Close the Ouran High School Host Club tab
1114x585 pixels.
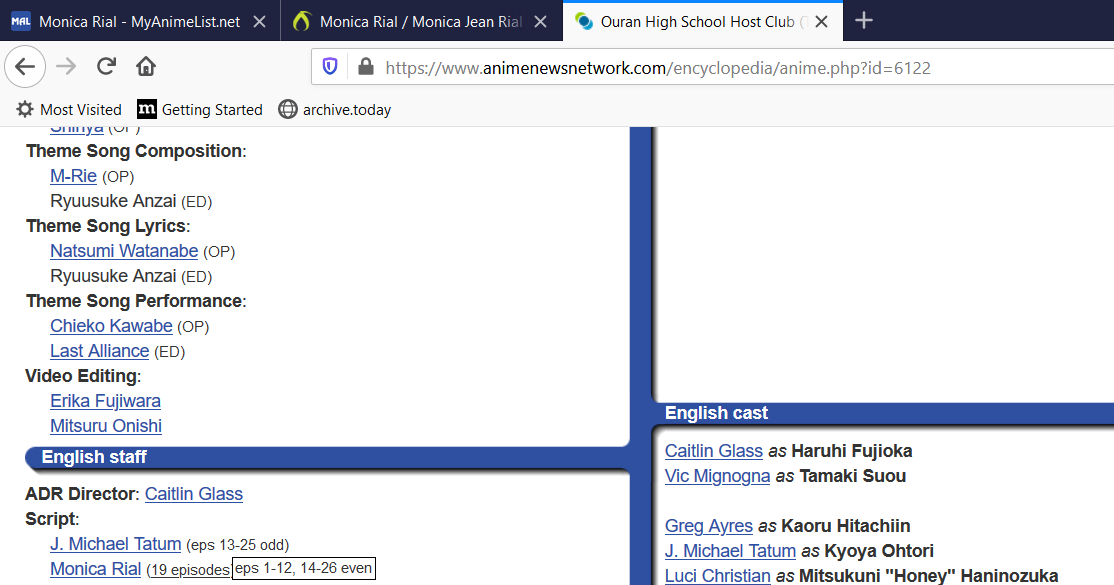coord(821,22)
